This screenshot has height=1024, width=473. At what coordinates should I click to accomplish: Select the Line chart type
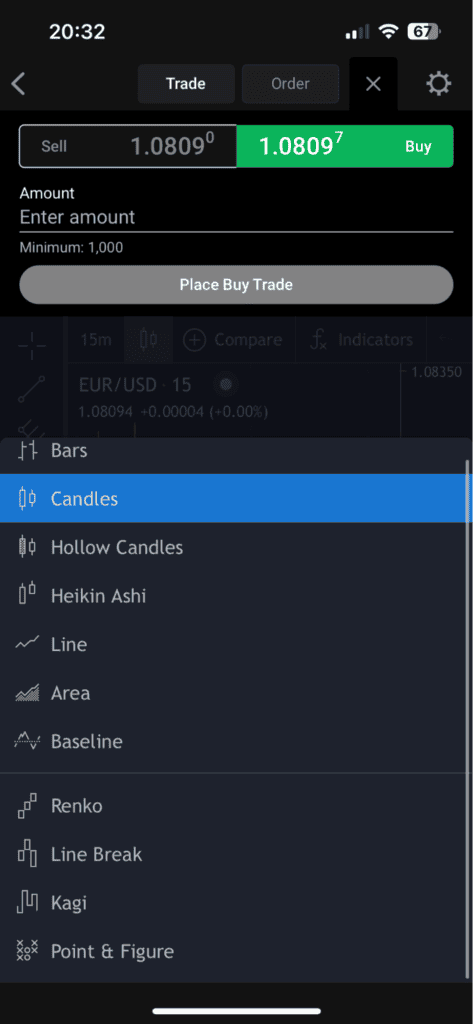pos(233,645)
